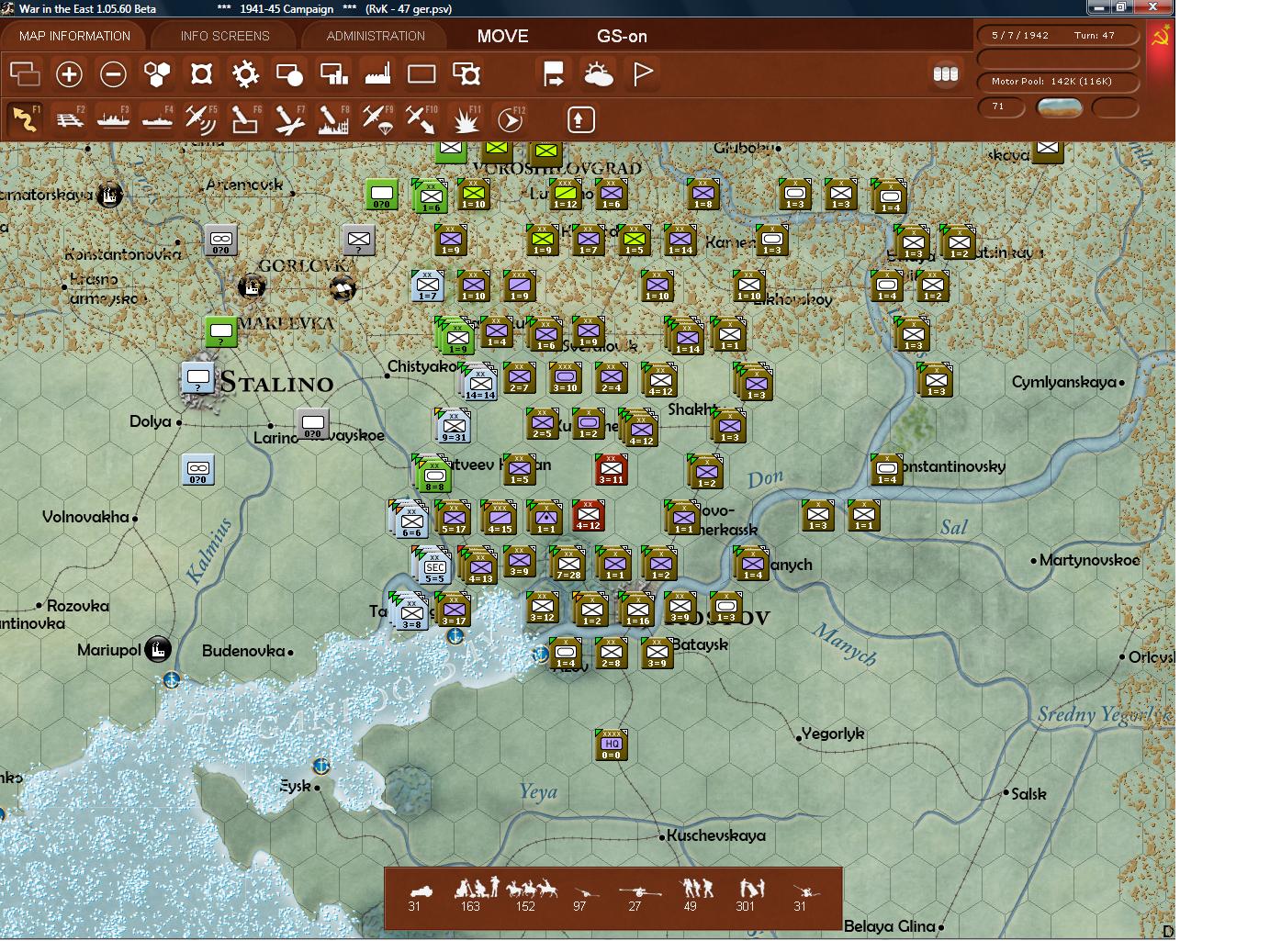This screenshot has width=1270, height=952.
Task: Click the F12 circled arrow icon
Action: point(510,119)
